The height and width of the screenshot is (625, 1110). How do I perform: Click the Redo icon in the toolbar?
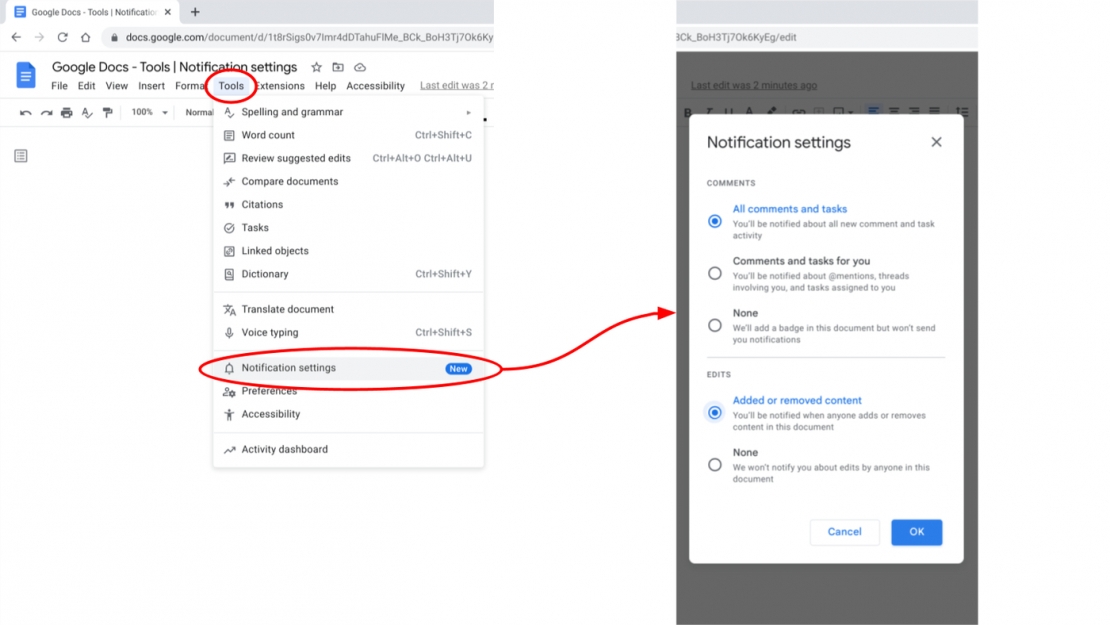tap(48, 112)
